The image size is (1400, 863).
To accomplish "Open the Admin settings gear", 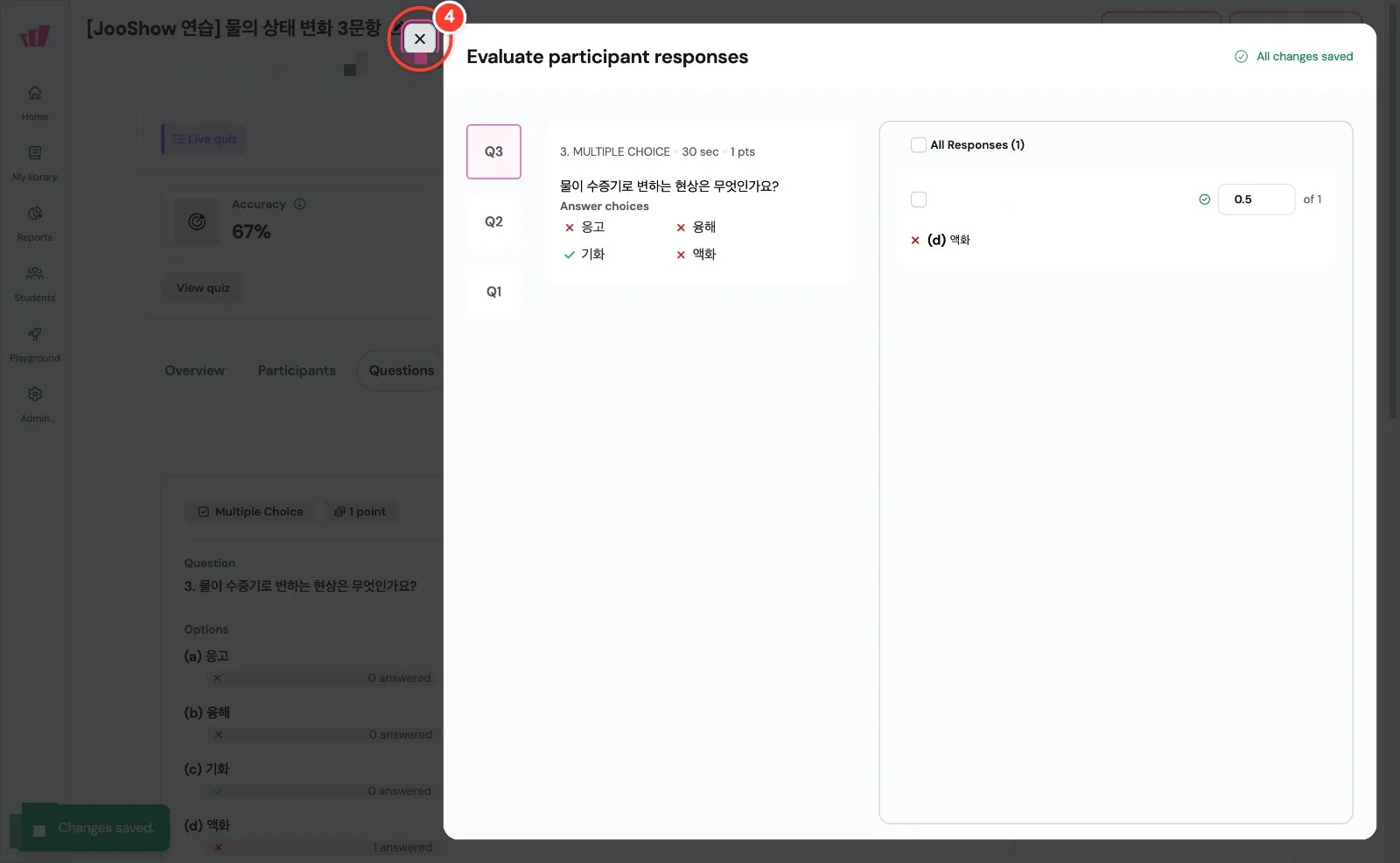I will [35, 394].
